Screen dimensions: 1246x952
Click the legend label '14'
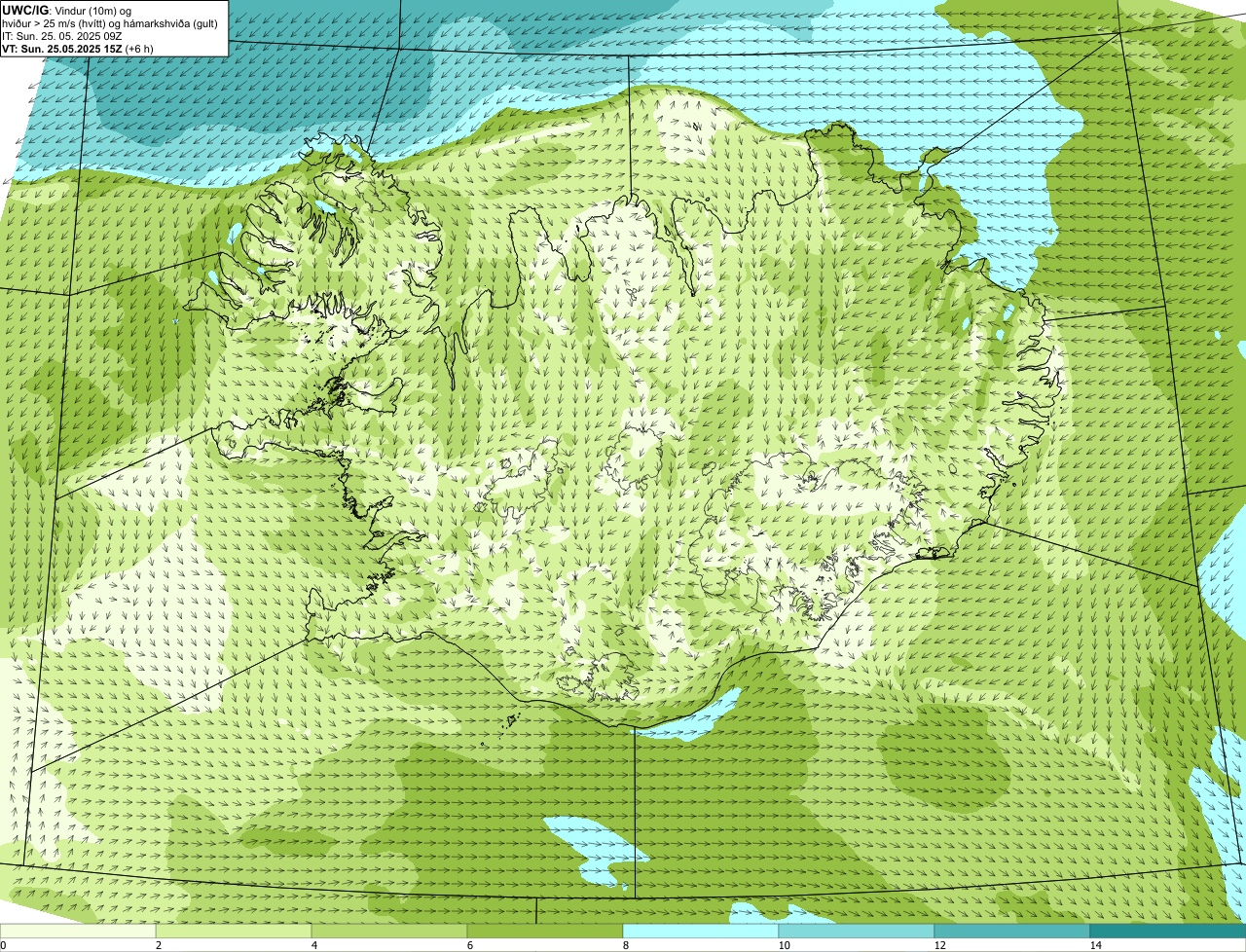tap(1095, 945)
